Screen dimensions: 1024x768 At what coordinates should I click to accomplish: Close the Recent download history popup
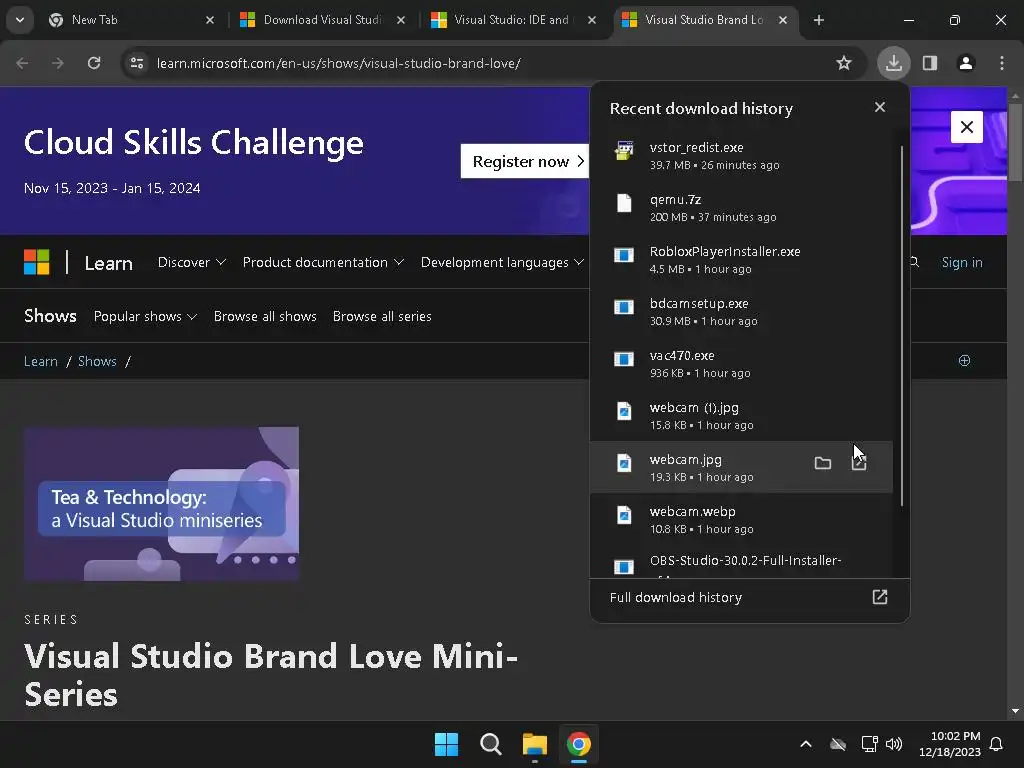(x=880, y=107)
